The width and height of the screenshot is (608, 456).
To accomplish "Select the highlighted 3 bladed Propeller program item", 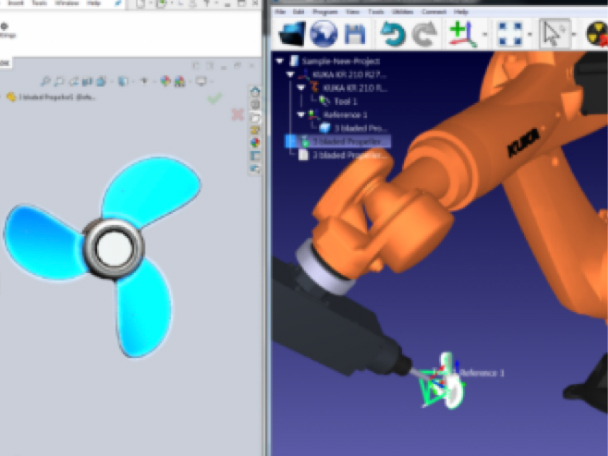I will click(347, 142).
